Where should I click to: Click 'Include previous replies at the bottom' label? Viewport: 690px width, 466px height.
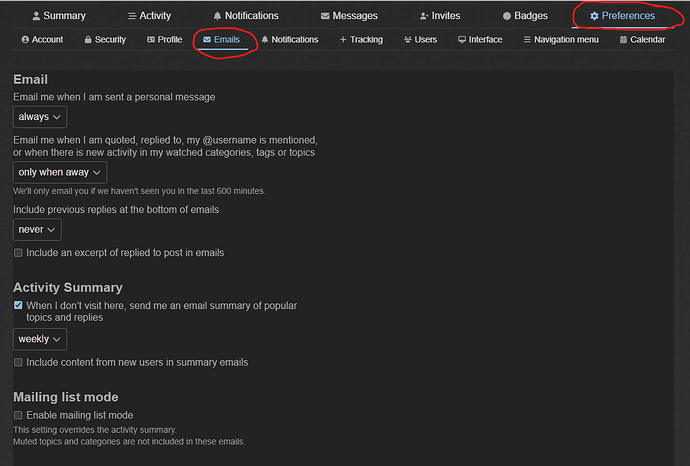(x=116, y=210)
